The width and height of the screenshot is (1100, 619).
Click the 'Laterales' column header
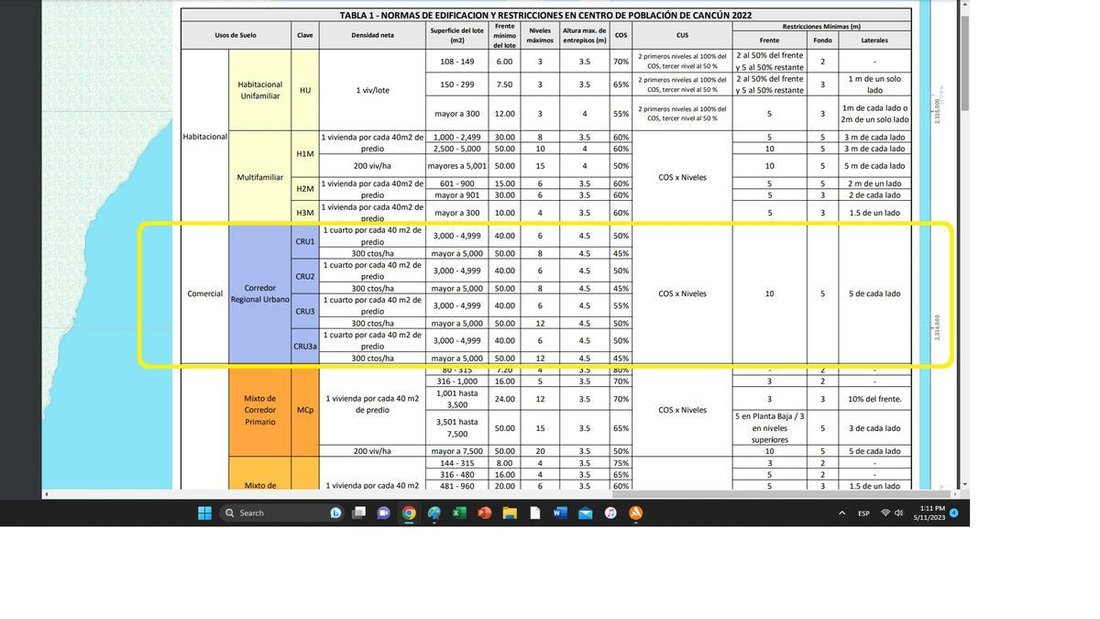[x=875, y=40]
